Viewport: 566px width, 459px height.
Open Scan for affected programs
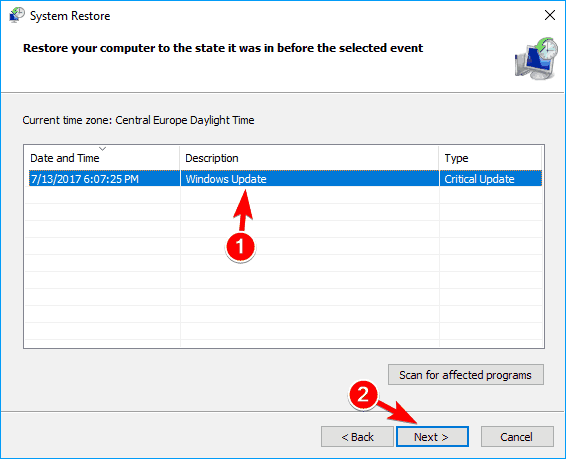(x=466, y=375)
